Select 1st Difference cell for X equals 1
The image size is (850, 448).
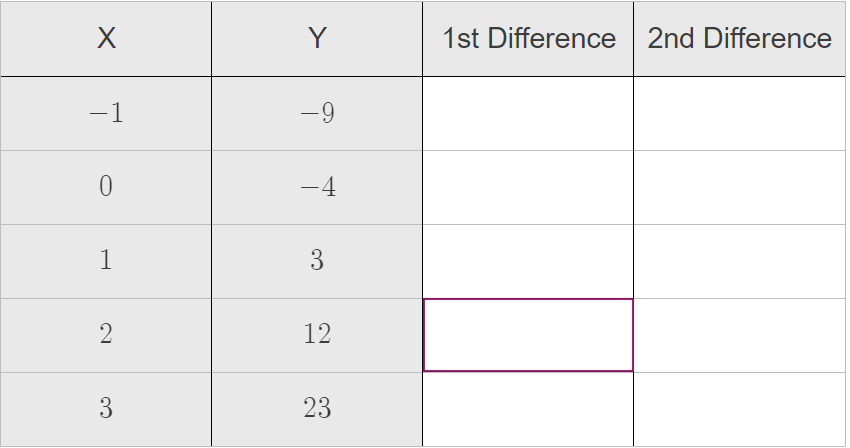point(528,261)
